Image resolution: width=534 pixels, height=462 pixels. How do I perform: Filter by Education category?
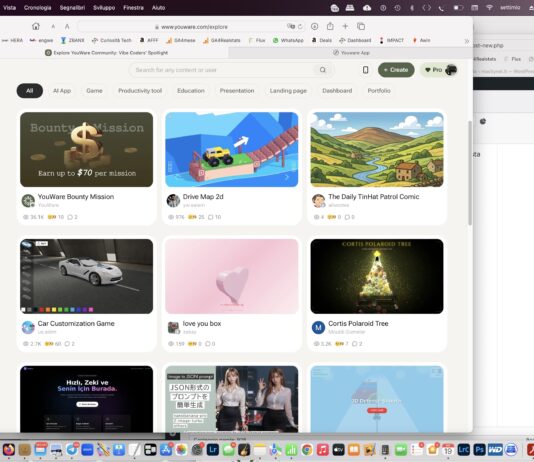(191, 91)
